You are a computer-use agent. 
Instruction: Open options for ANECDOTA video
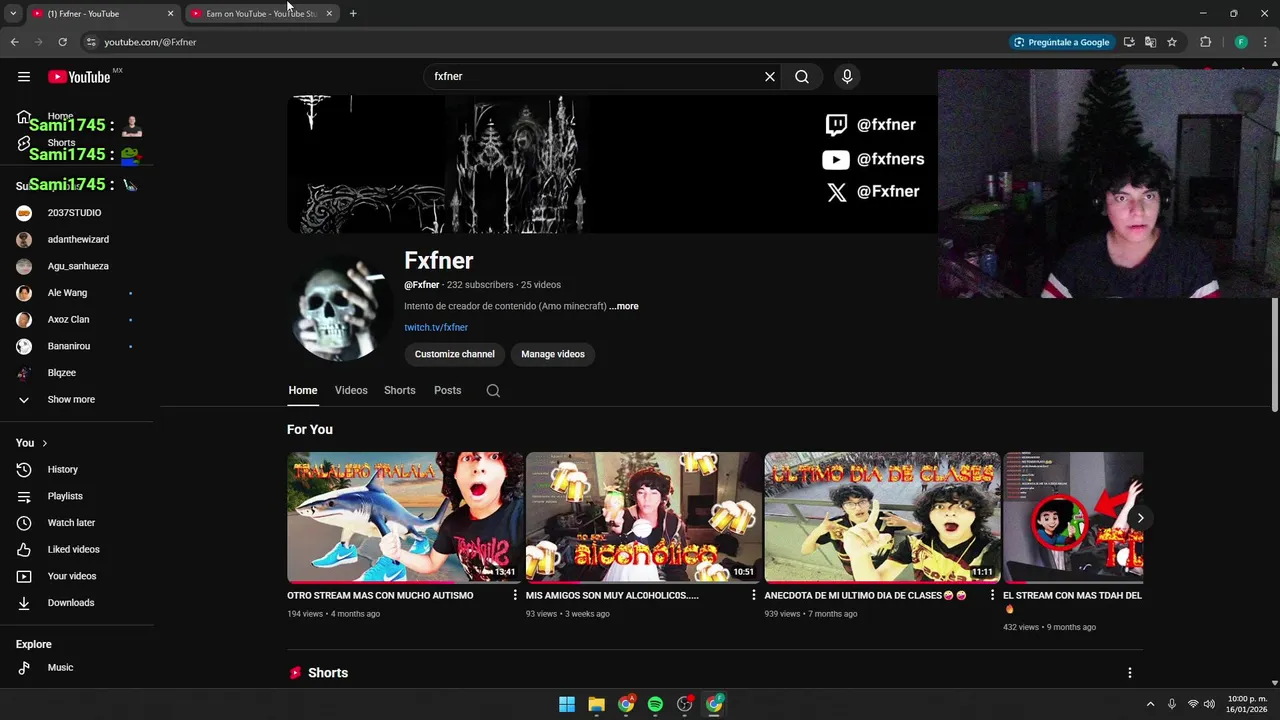pyautogui.click(x=992, y=595)
